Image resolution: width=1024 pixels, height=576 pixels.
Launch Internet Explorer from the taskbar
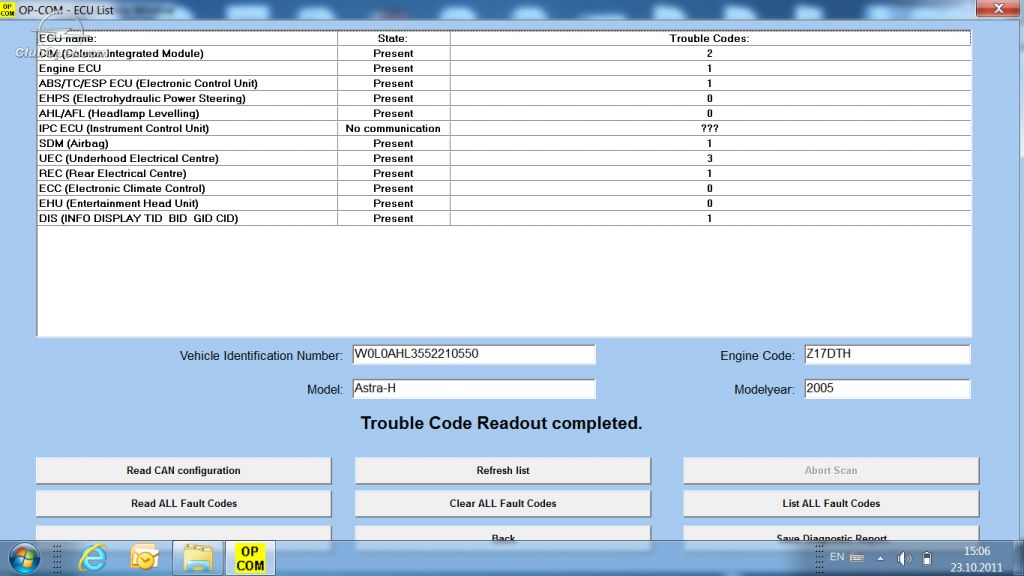click(x=93, y=558)
